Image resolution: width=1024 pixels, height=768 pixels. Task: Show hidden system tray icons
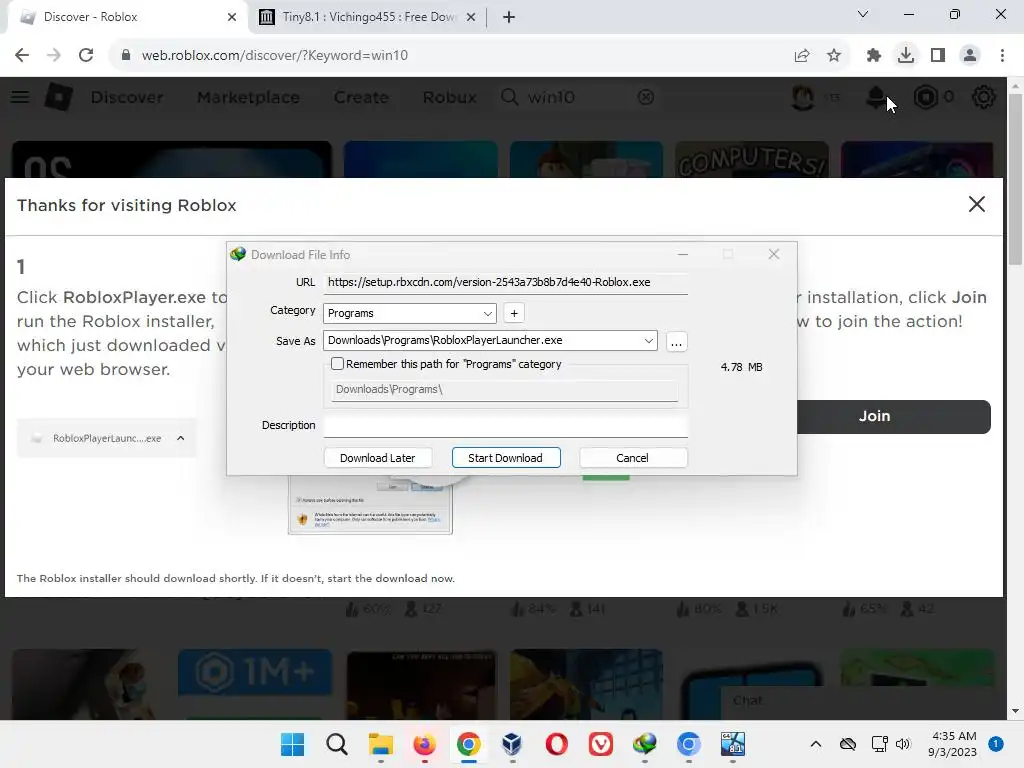pyautogui.click(x=816, y=744)
